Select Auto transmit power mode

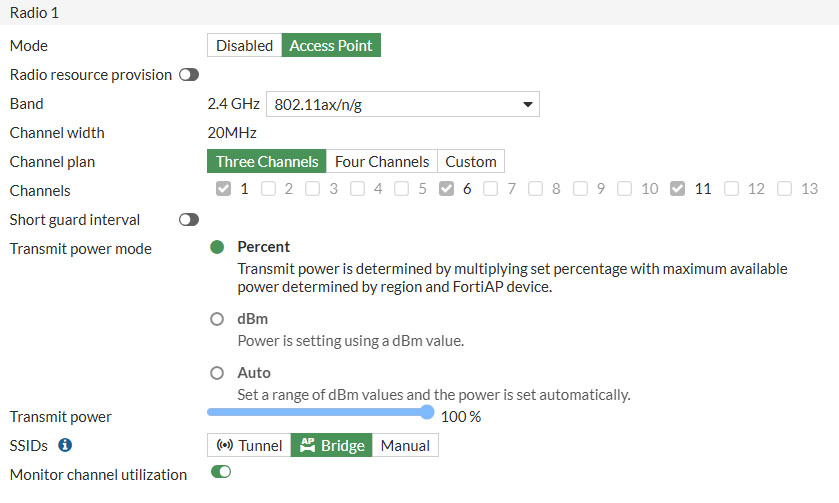point(217,373)
